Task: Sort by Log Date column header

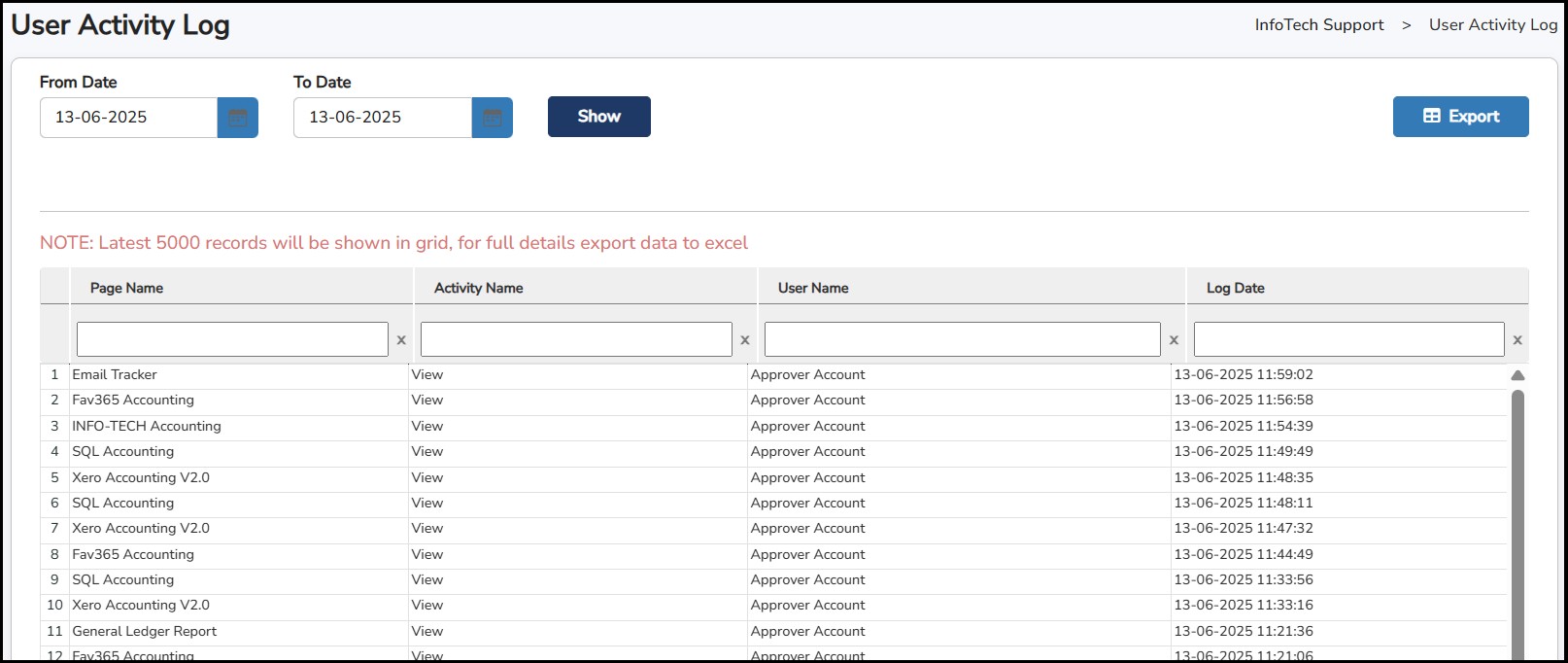Action: (1235, 288)
